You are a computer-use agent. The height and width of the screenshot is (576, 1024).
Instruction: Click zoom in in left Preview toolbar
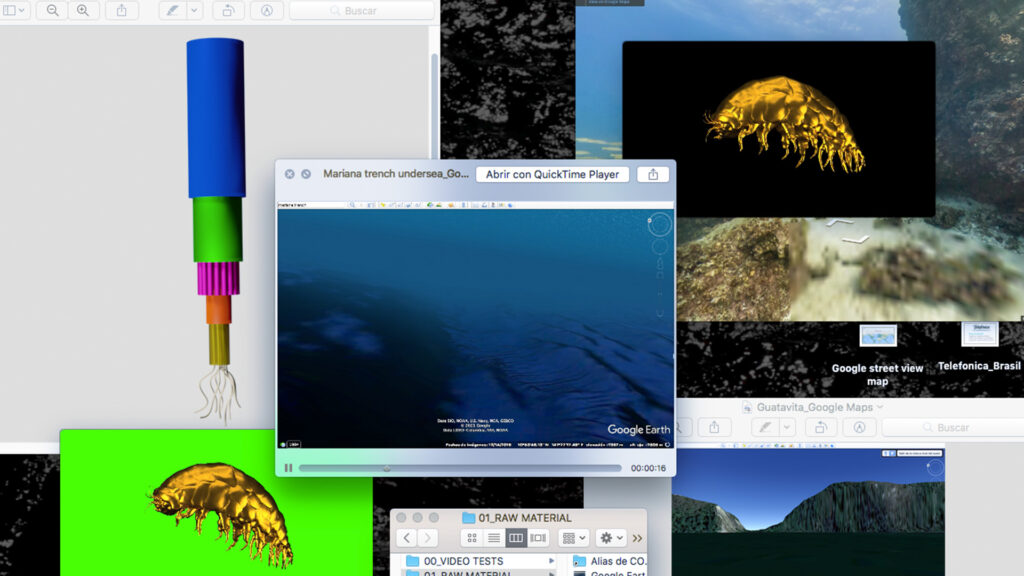pyautogui.click(x=83, y=10)
